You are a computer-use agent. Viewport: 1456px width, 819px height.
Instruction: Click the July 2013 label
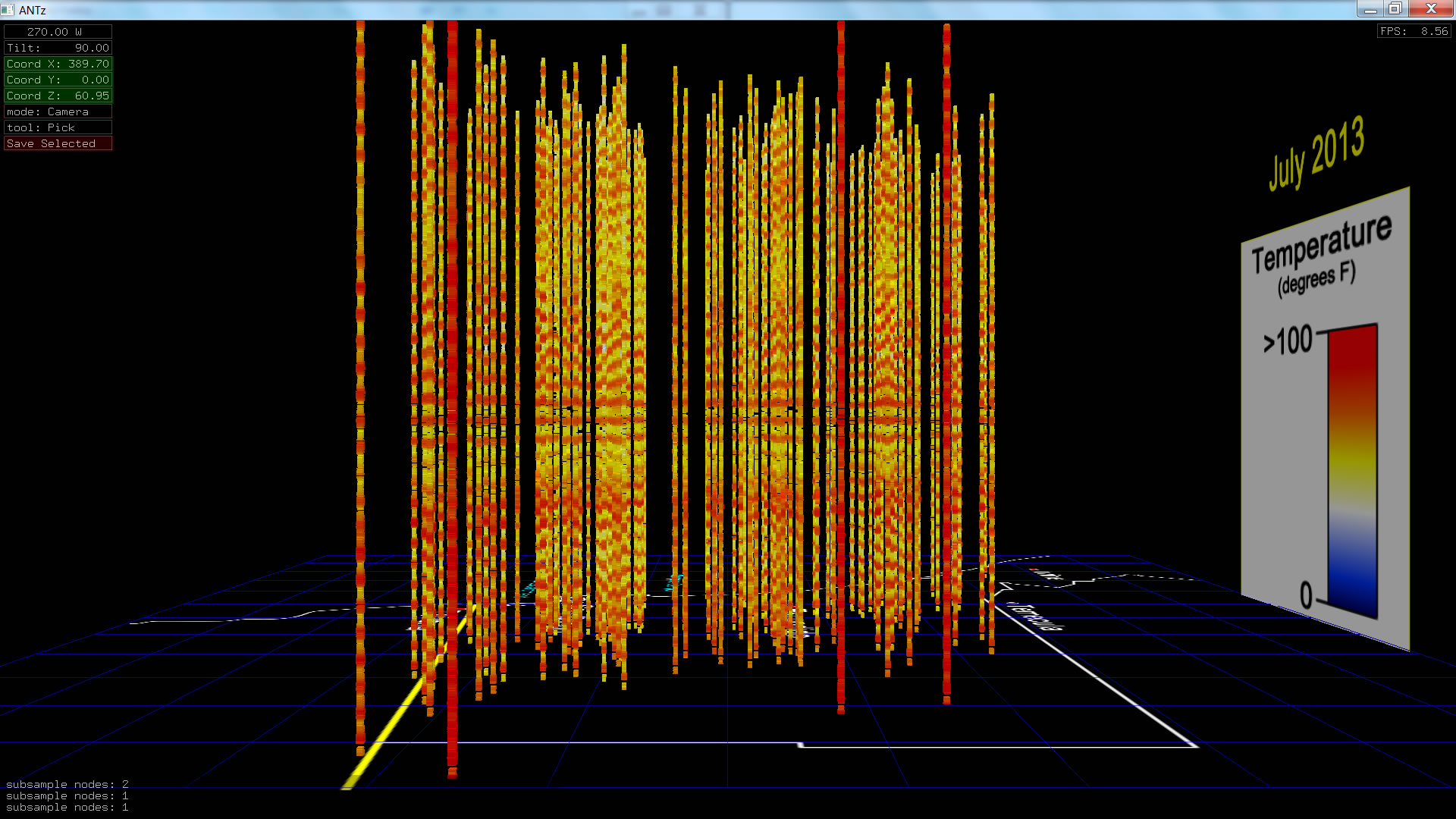(x=1316, y=155)
